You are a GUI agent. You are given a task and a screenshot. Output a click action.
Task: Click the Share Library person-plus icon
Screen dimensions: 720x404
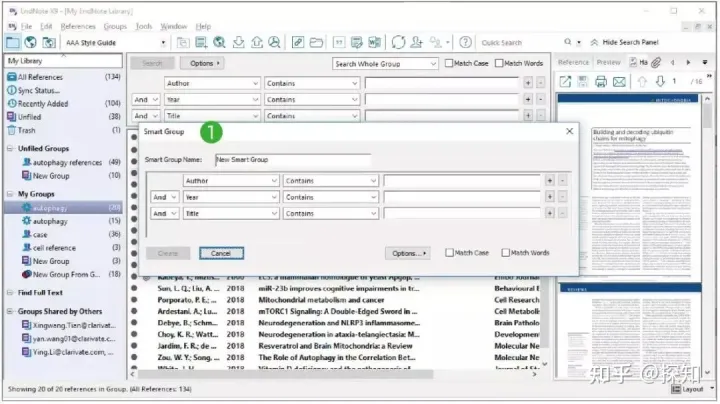tap(416, 43)
